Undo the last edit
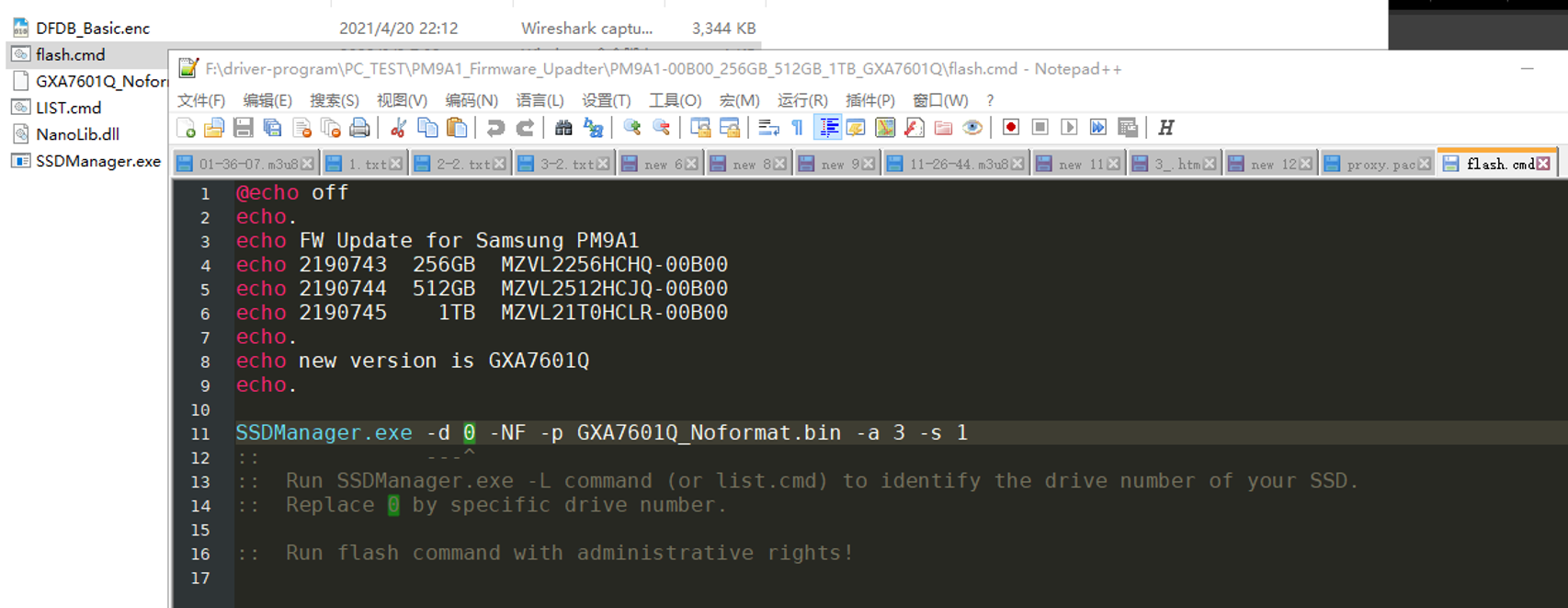1568x608 pixels. tap(495, 128)
